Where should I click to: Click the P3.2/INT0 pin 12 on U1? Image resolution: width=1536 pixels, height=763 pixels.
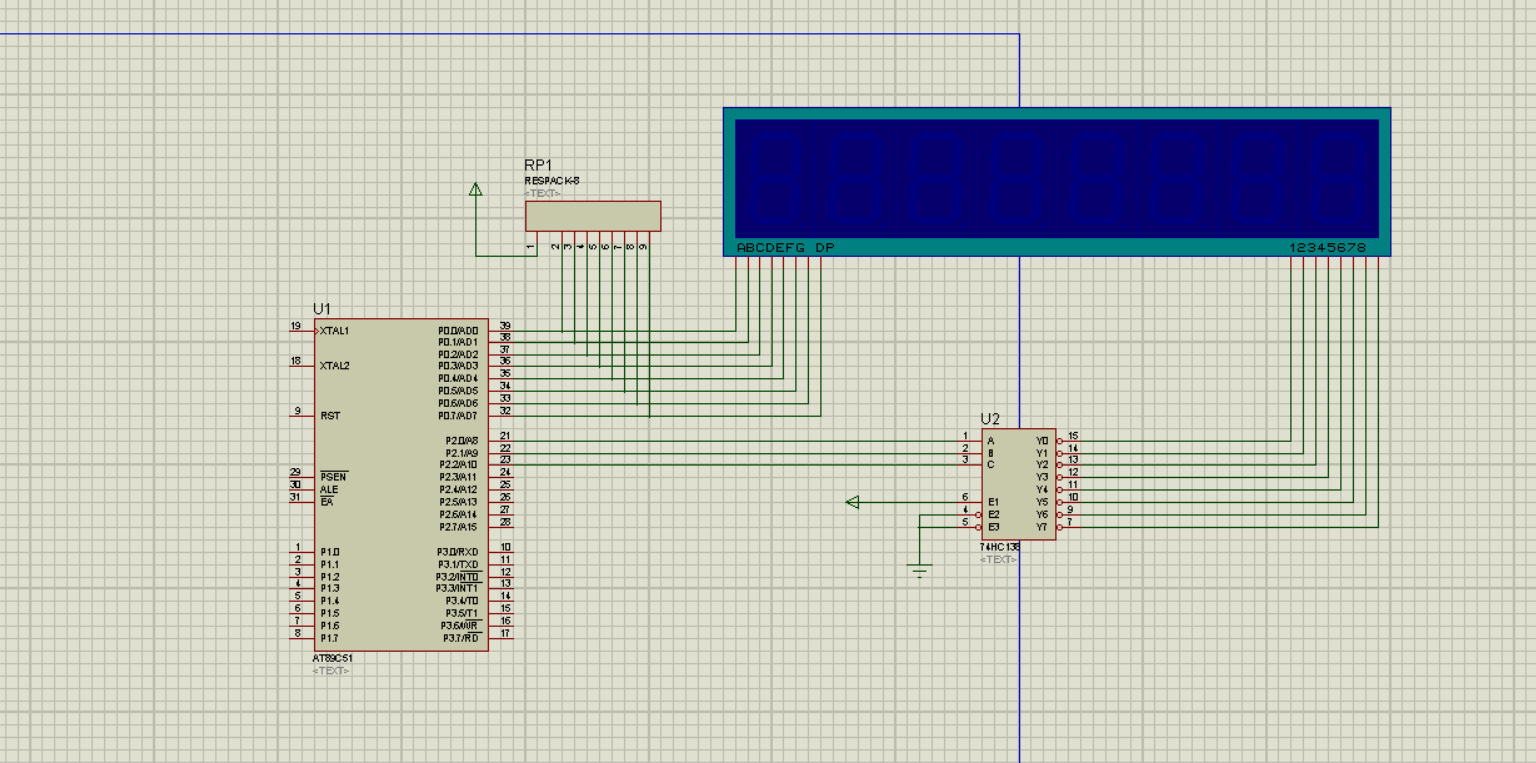(x=501, y=576)
